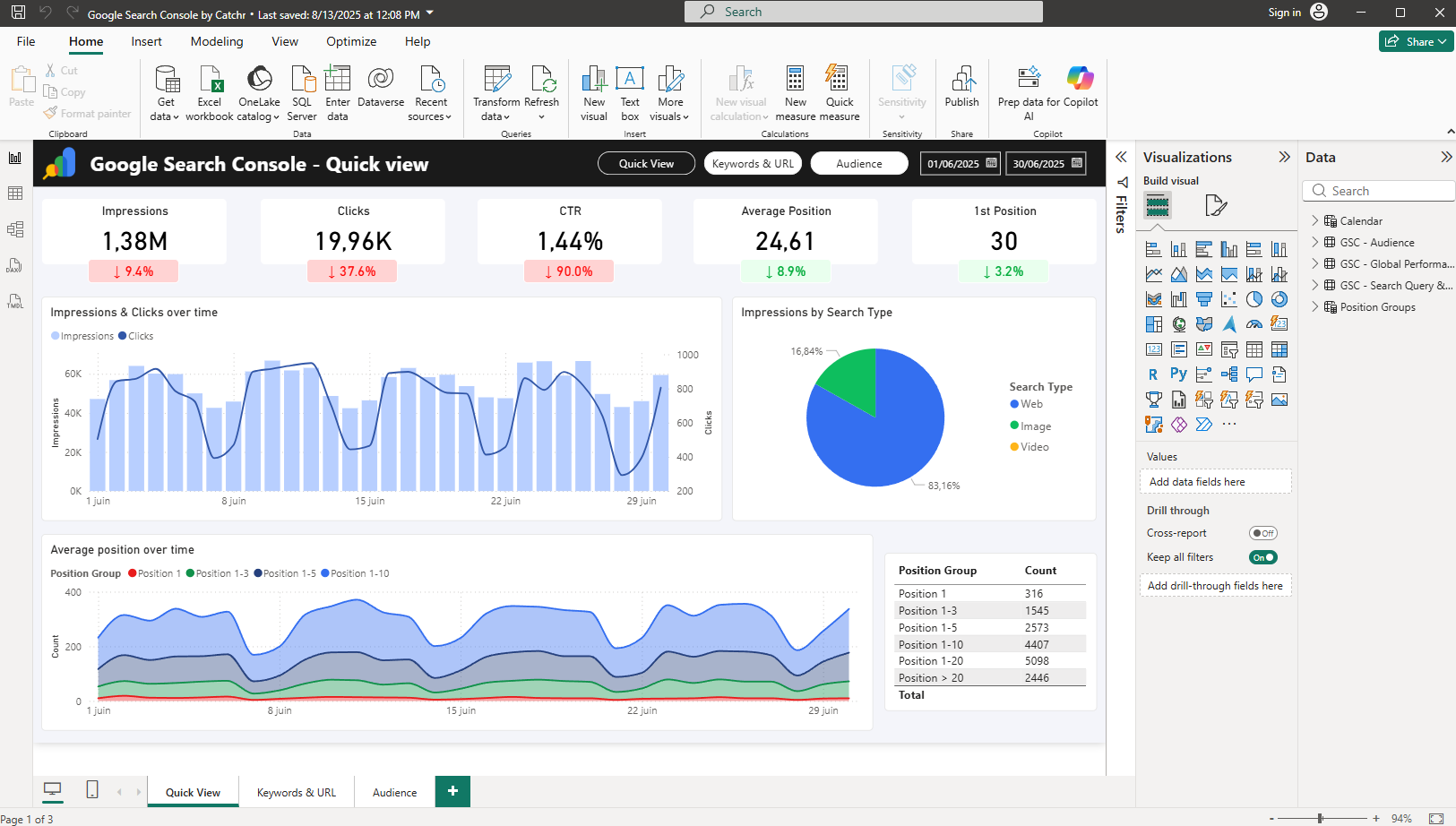This screenshot has height=826, width=1456.
Task: Open Prep data for Copilot AI
Action: click(x=1027, y=90)
